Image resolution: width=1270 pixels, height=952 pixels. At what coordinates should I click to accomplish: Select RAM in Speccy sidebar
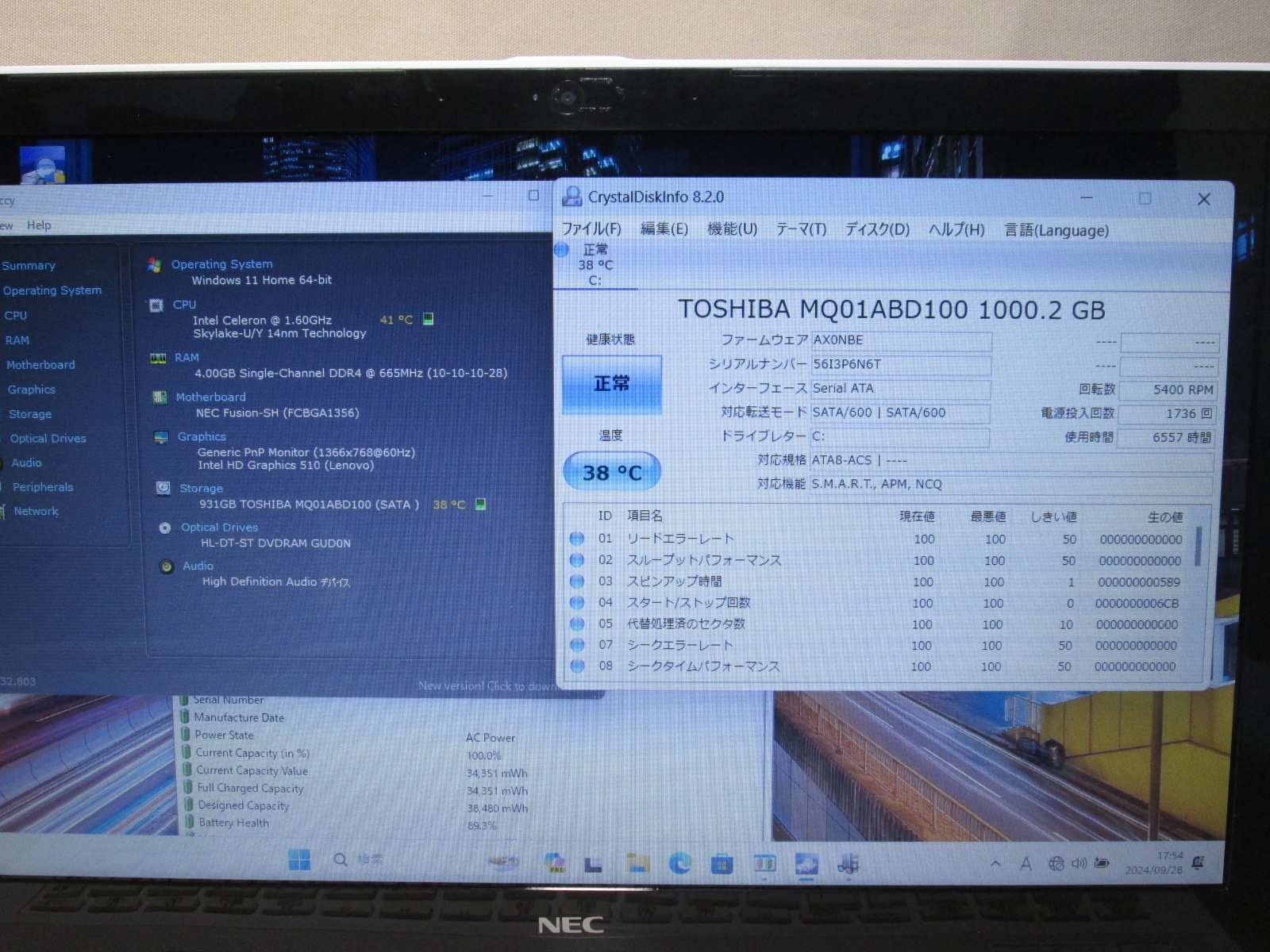[x=17, y=340]
